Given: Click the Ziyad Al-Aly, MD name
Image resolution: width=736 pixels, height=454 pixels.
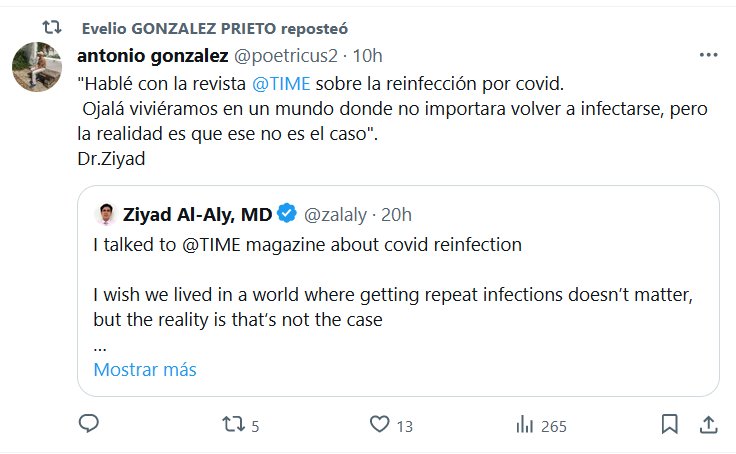Looking at the screenshot, I should (x=197, y=213).
